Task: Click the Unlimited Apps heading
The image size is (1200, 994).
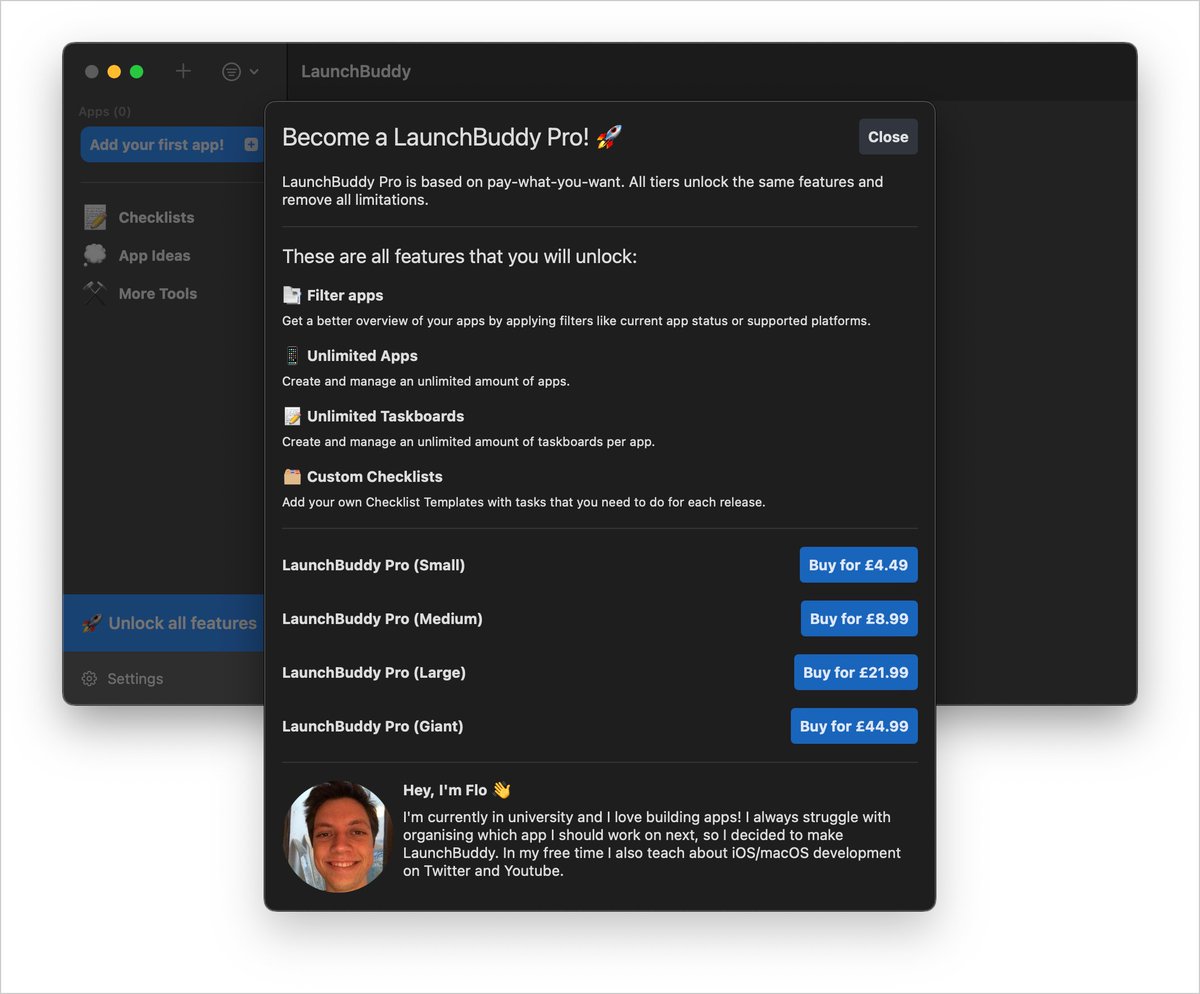Action: tap(362, 355)
